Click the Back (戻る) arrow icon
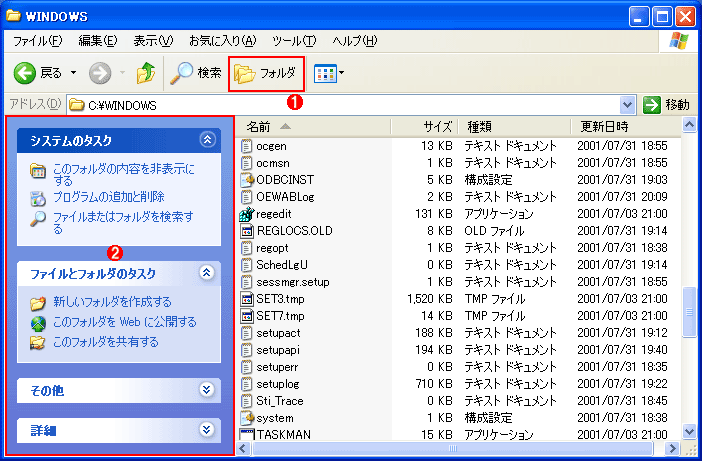Viewport: 702px width, 461px height. (25, 73)
